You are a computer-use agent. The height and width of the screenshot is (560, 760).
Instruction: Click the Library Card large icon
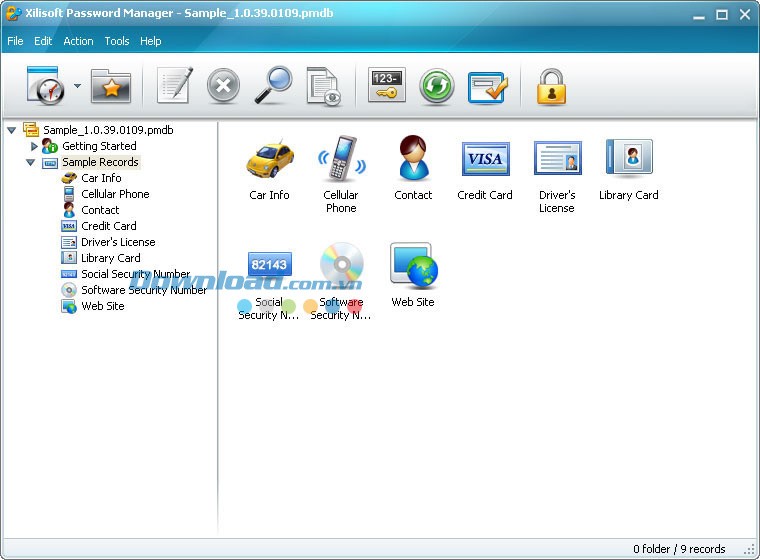pyautogui.click(x=629, y=157)
